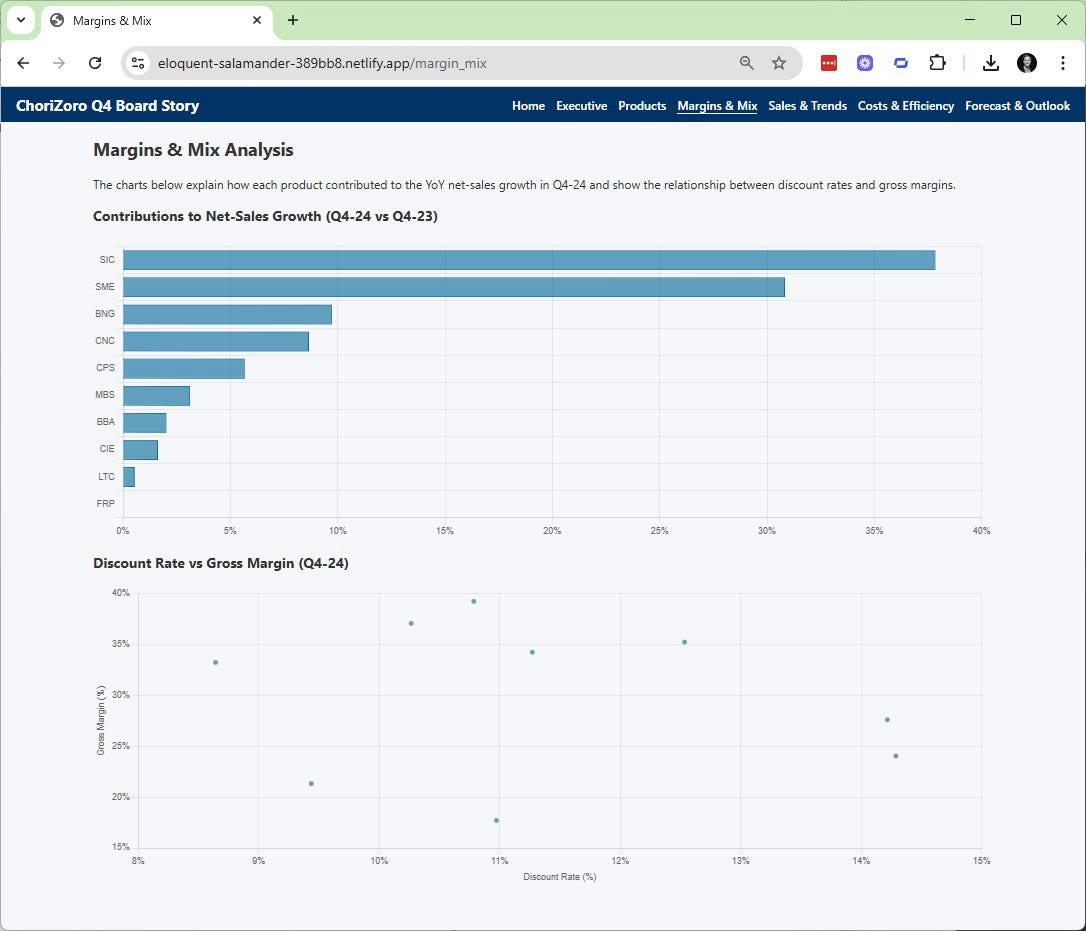Expand the tab search dropdown arrow
Screen dimensions: 1086x931
tap(21, 20)
